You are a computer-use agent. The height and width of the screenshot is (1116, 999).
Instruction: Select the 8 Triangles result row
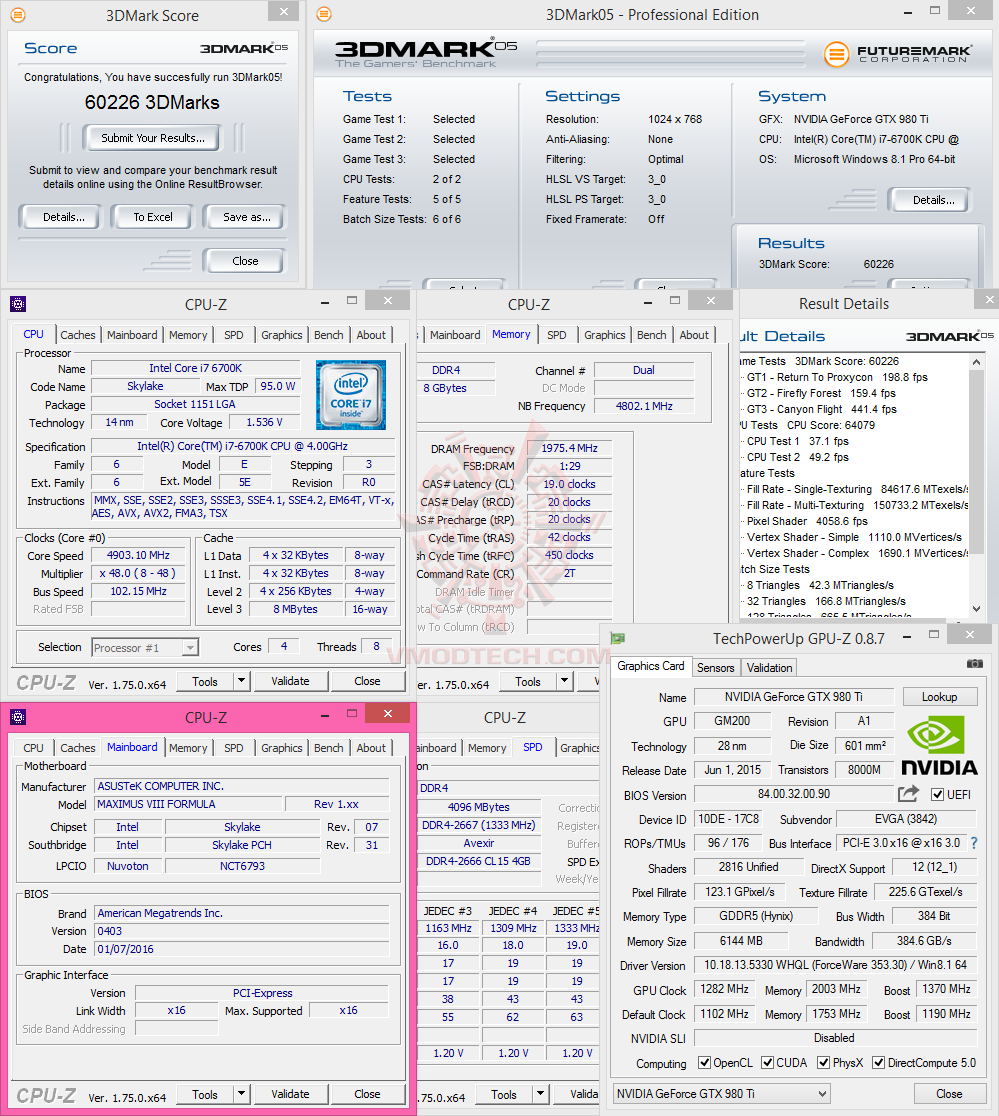(820, 585)
